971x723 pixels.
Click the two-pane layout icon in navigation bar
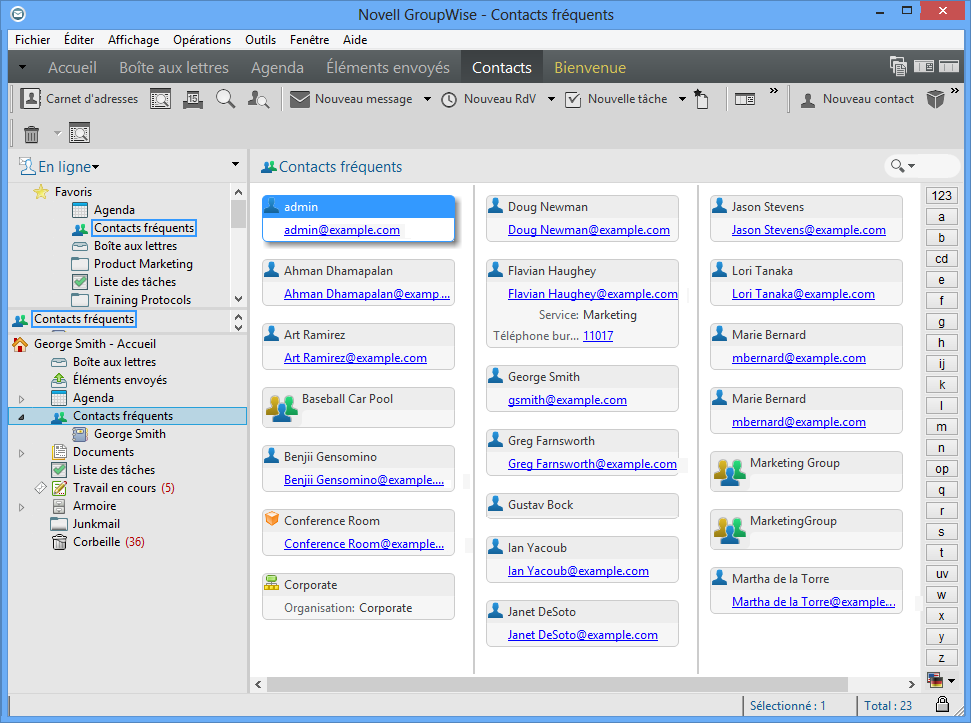click(x=924, y=66)
